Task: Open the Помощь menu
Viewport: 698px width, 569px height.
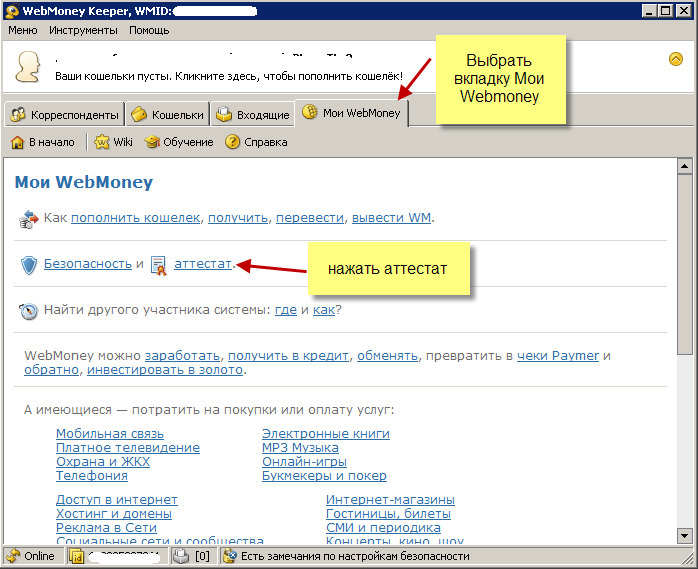Action: pyautogui.click(x=149, y=30)
